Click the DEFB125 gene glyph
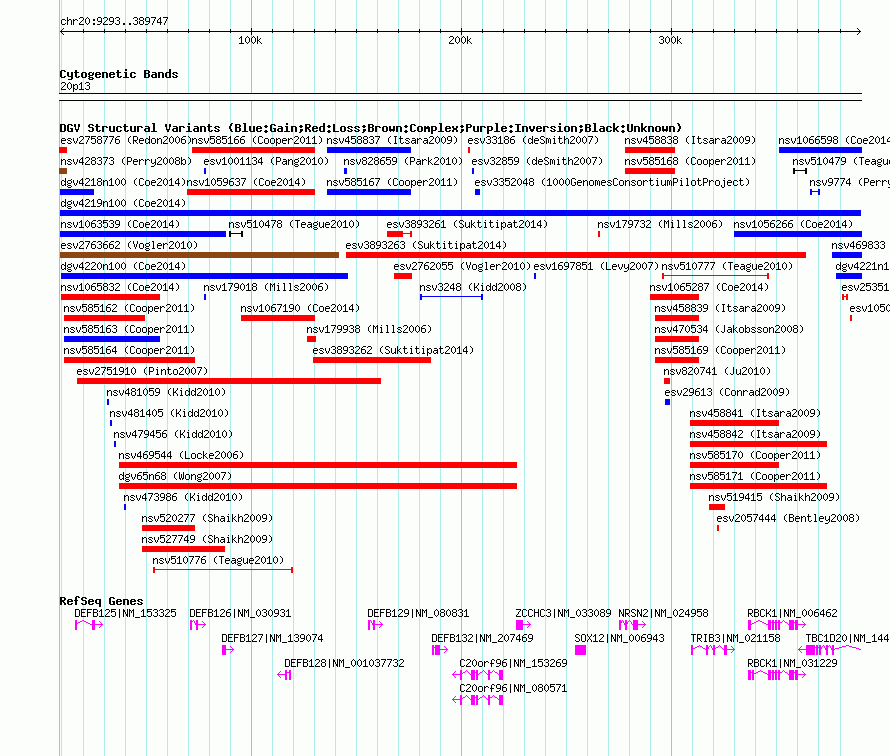 [x=89, y=625]
